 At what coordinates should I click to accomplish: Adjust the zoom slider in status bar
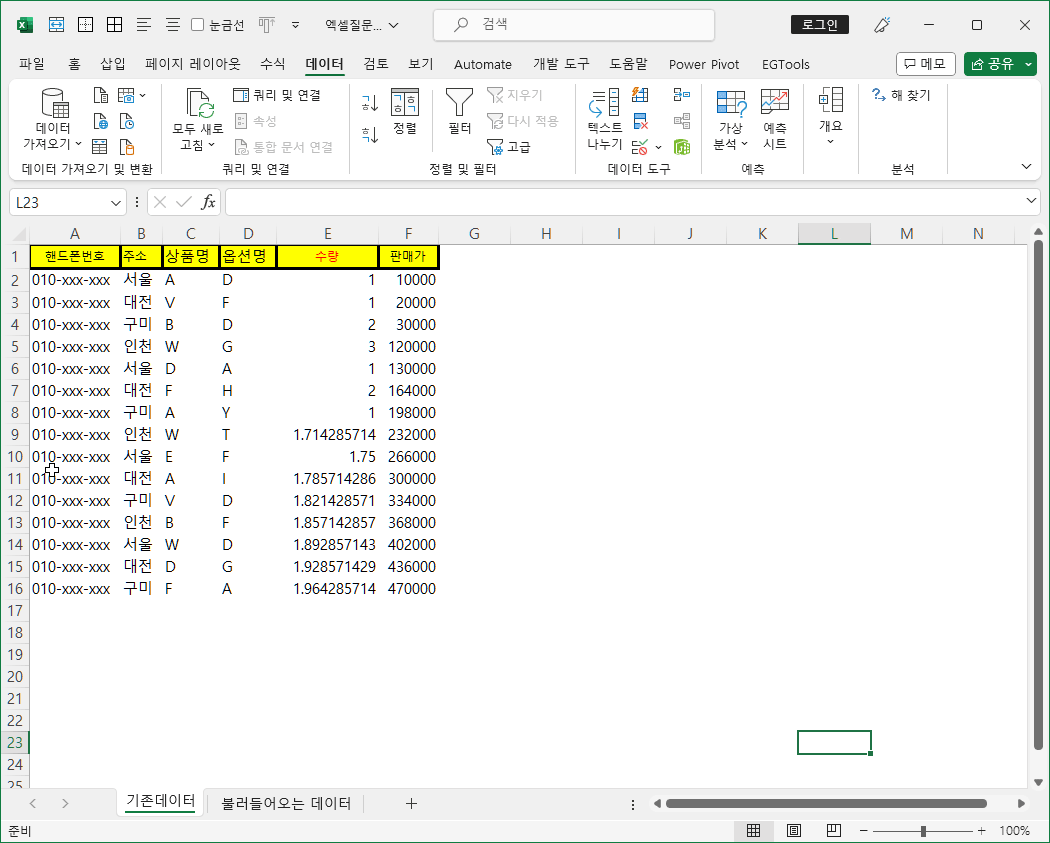923,831
